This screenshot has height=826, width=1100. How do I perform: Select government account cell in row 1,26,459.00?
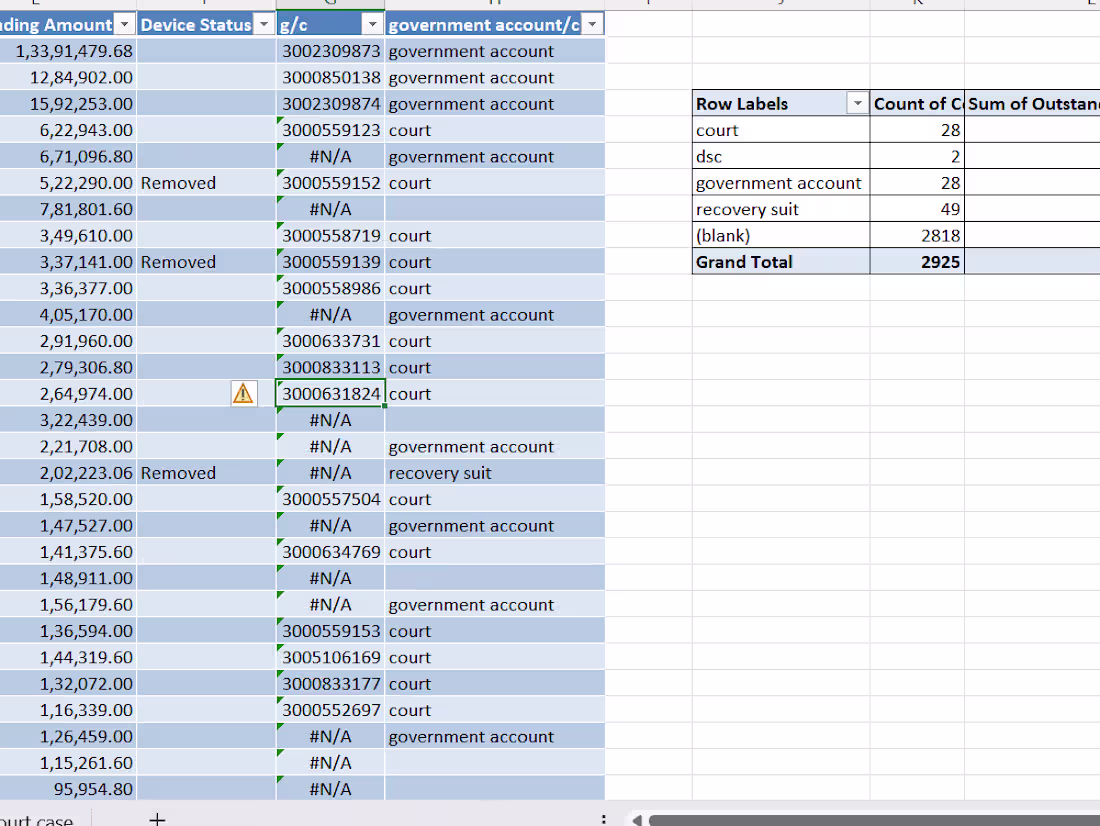495,736
